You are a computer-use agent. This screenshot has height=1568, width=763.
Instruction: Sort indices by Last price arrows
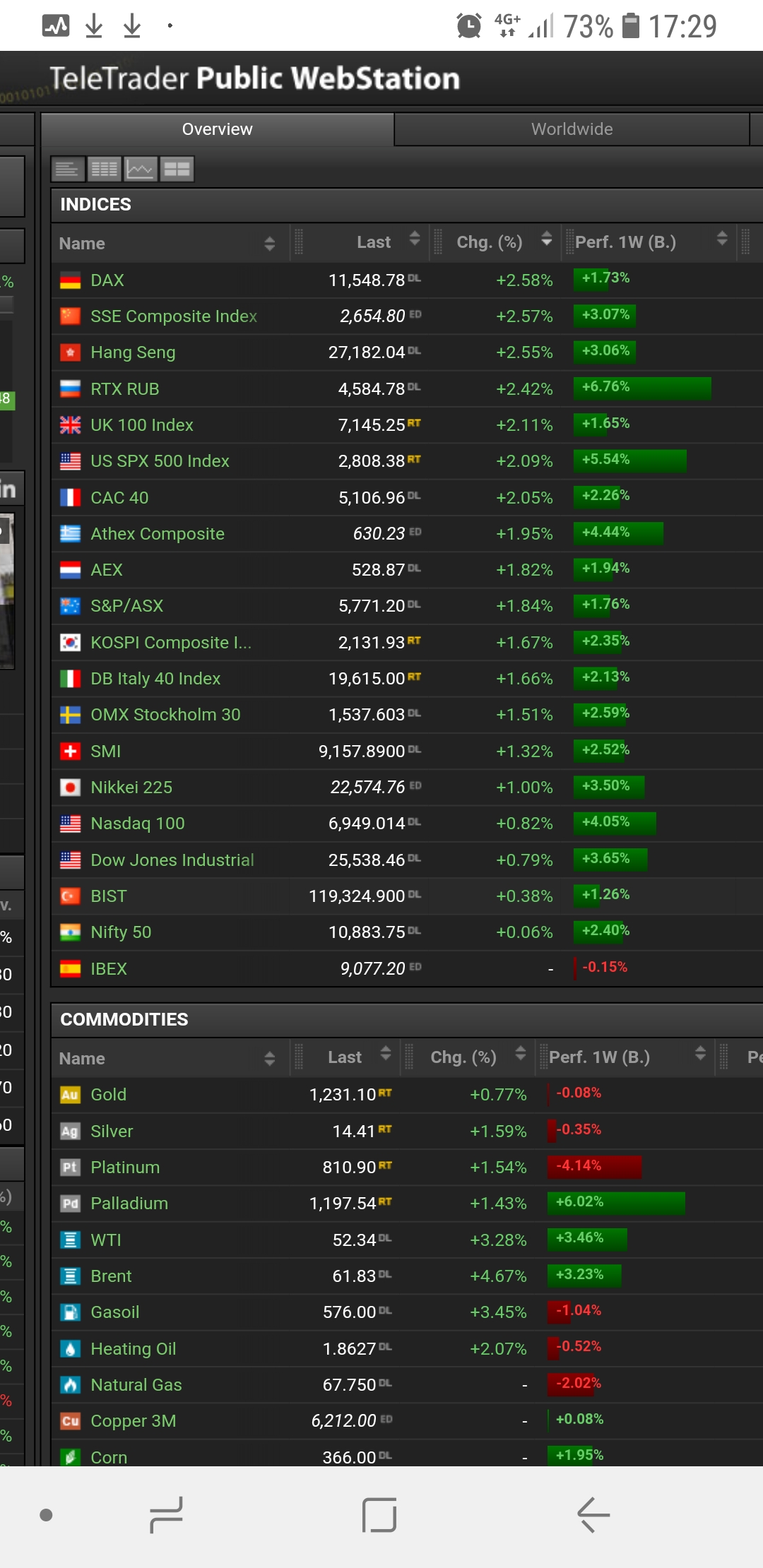(x=415, y=239)
